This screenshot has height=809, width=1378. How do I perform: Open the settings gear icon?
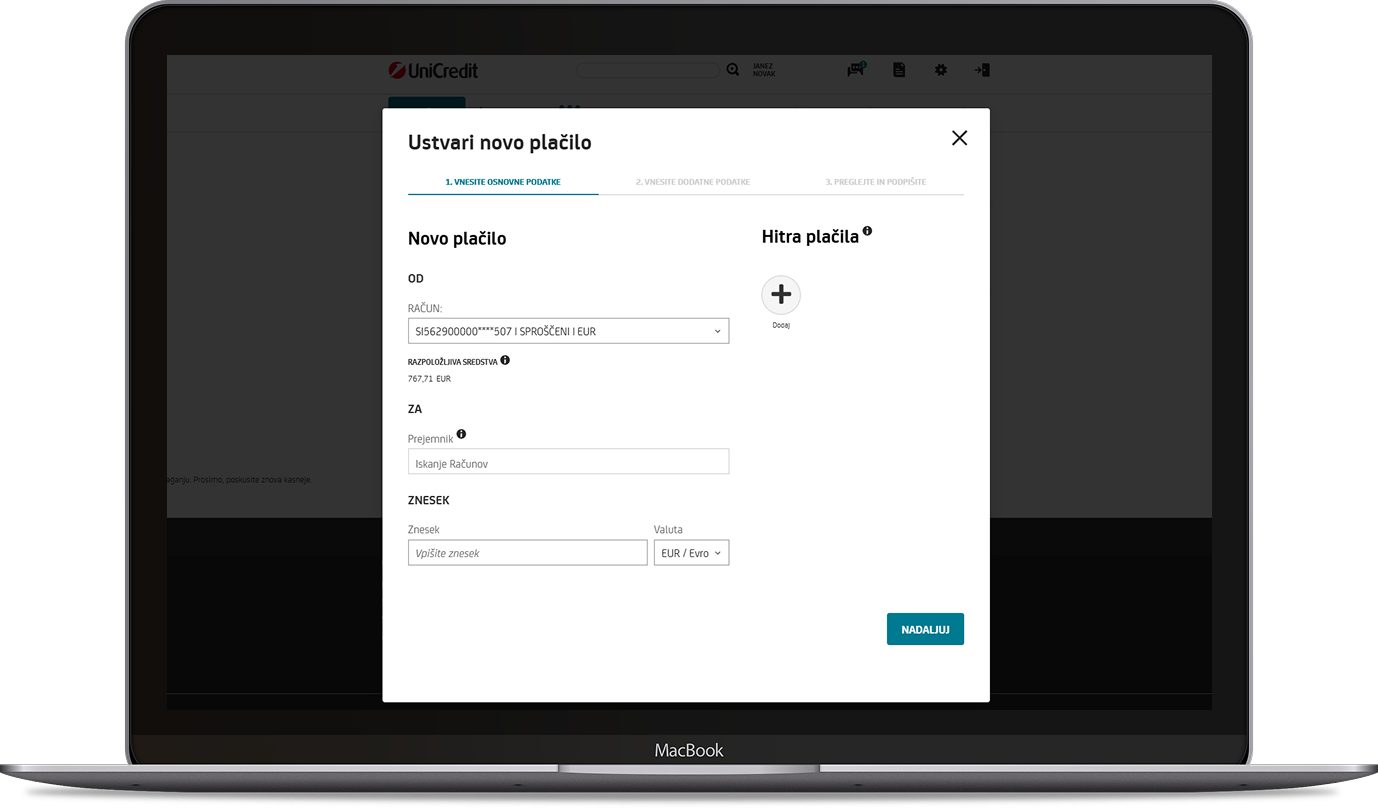click(x=940, y=70)
